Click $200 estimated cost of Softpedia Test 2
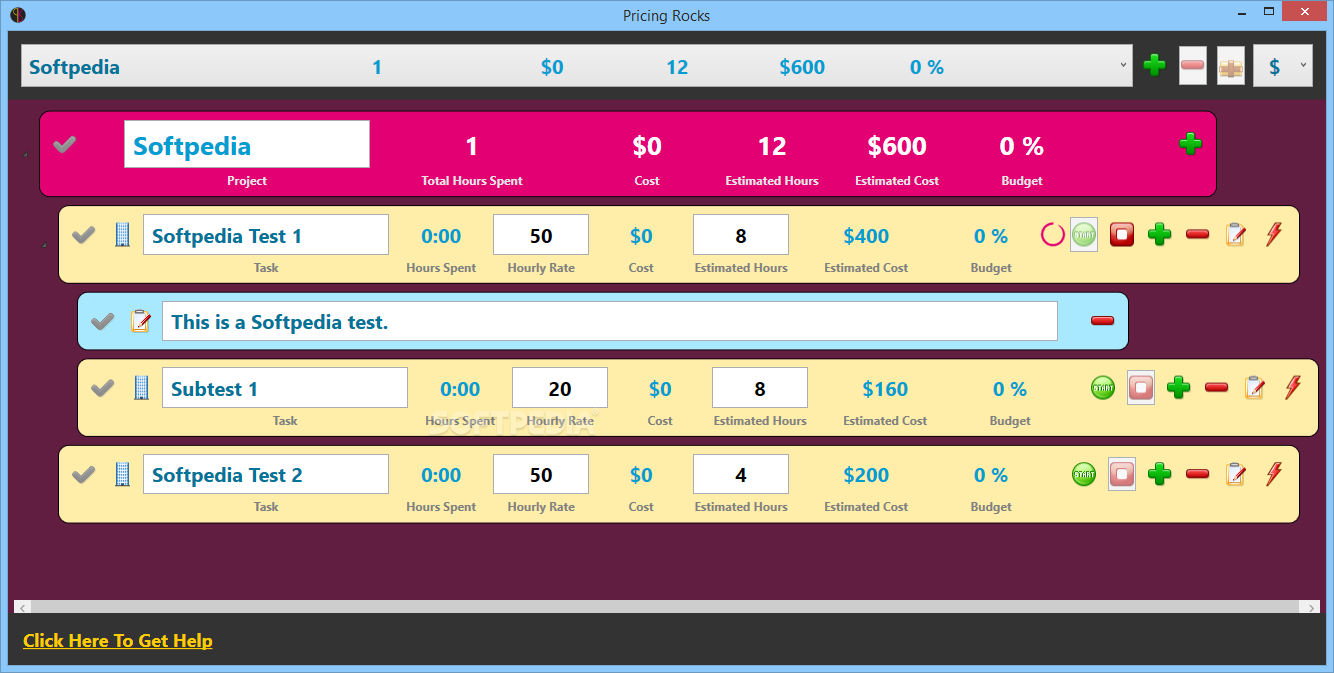Viewport: 1334px width, 673px height. click(866, 475)
